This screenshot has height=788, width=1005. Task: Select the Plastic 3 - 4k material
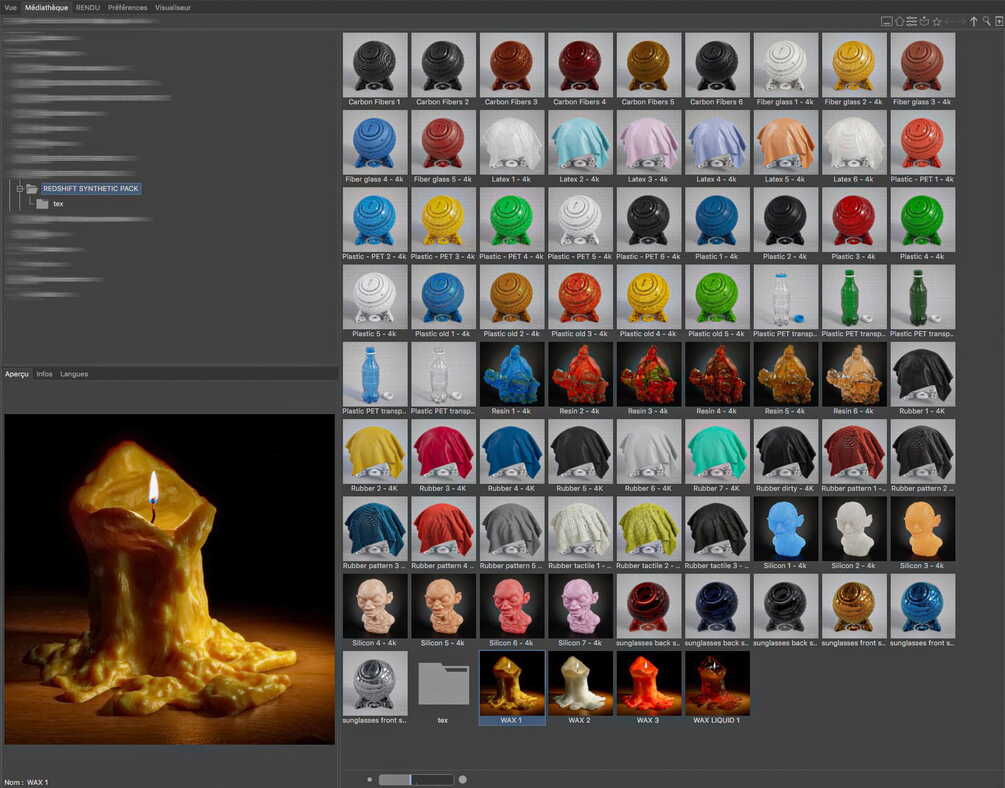tap(854, 224)
